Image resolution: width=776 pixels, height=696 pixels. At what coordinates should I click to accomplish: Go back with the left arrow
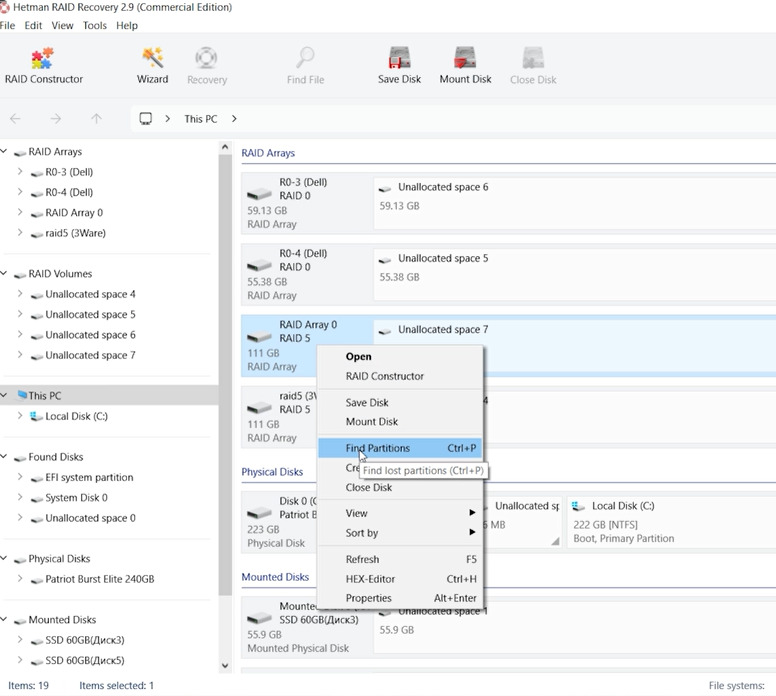[15, 119]
